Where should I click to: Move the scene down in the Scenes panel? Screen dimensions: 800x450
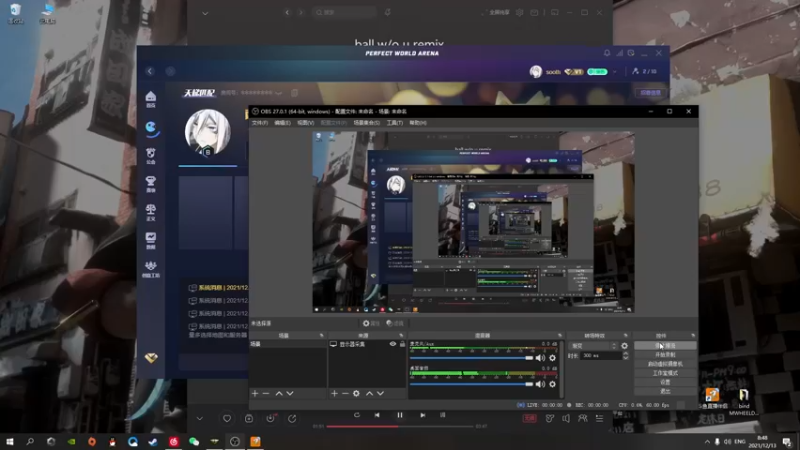[290, 393]
